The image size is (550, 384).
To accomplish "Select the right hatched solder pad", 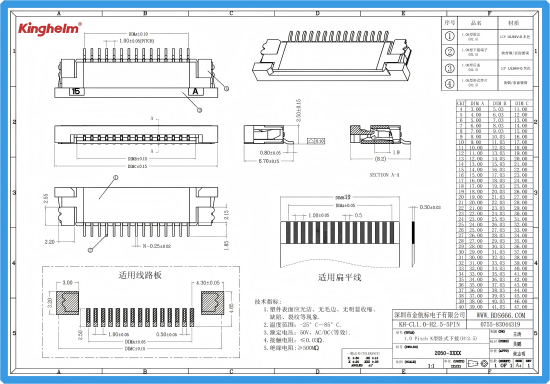I will click(x=212, y=303).
